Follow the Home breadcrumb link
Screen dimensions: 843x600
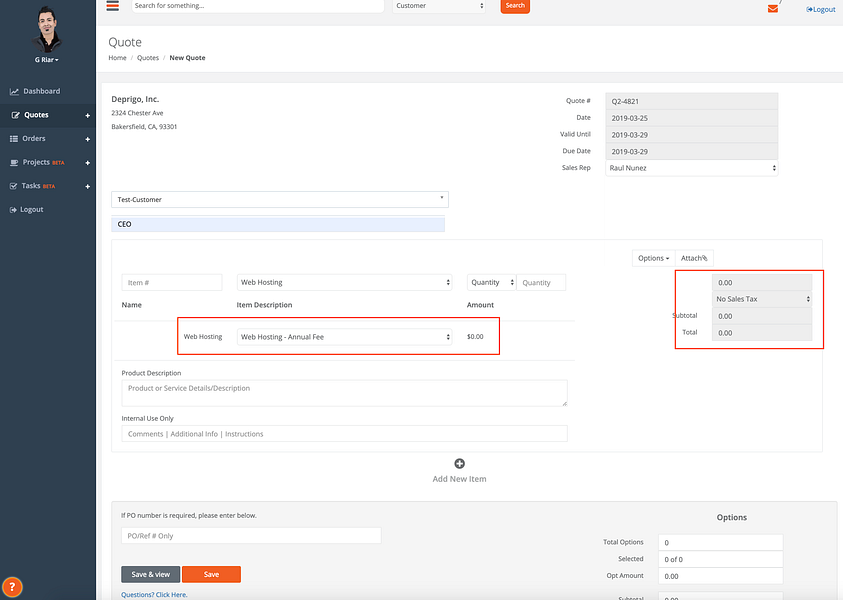(x=117, y=58)
